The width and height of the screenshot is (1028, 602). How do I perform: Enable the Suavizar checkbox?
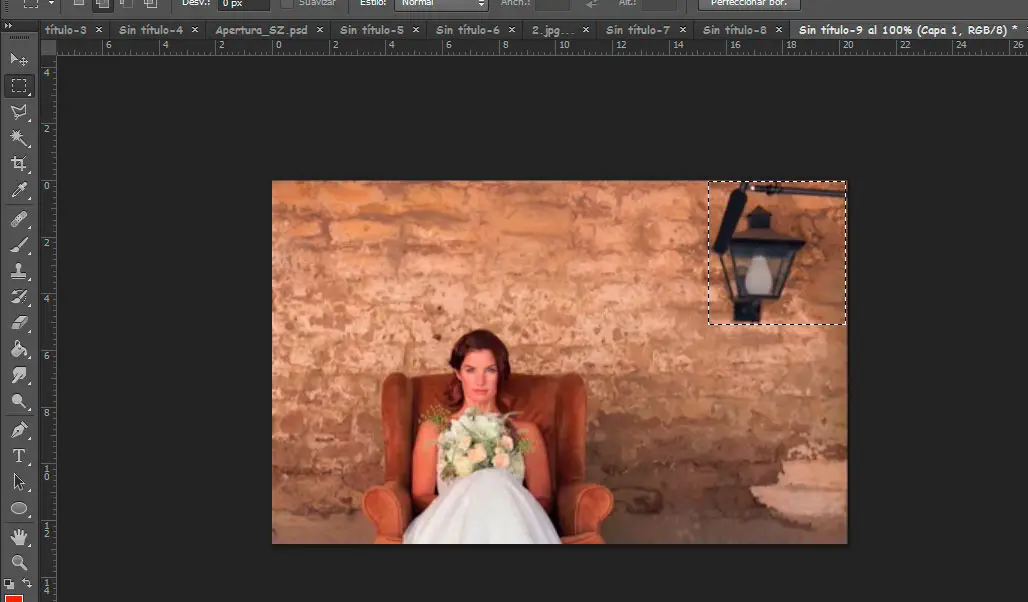pyautogui.click(x=288, y=3)
